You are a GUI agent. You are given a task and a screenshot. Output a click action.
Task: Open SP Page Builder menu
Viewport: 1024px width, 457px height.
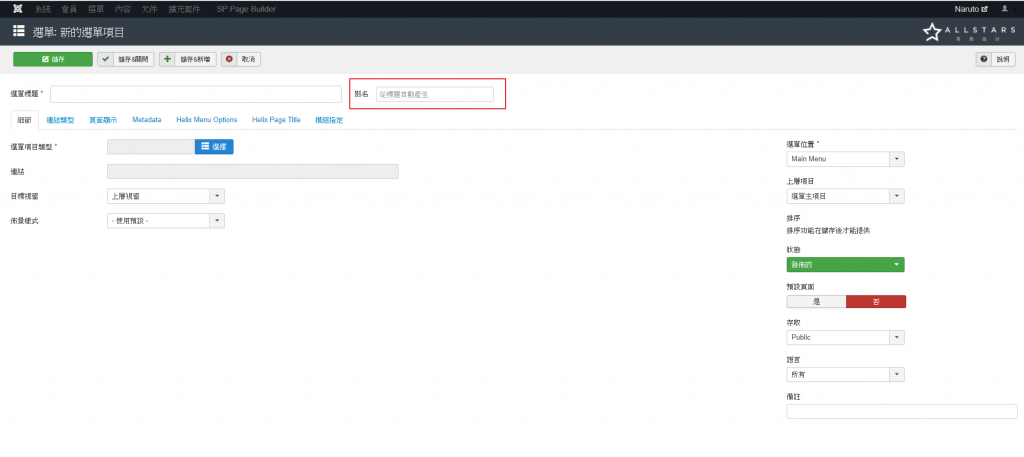246,9
